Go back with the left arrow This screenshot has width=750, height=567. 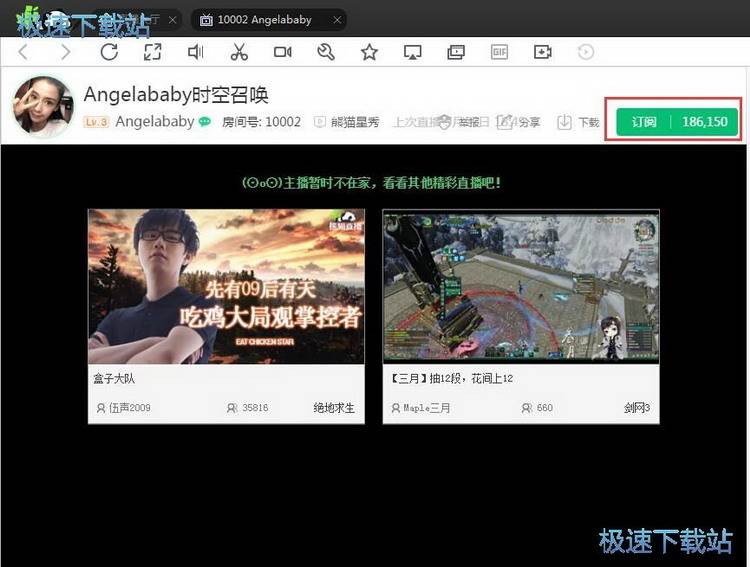click(23, 52)
